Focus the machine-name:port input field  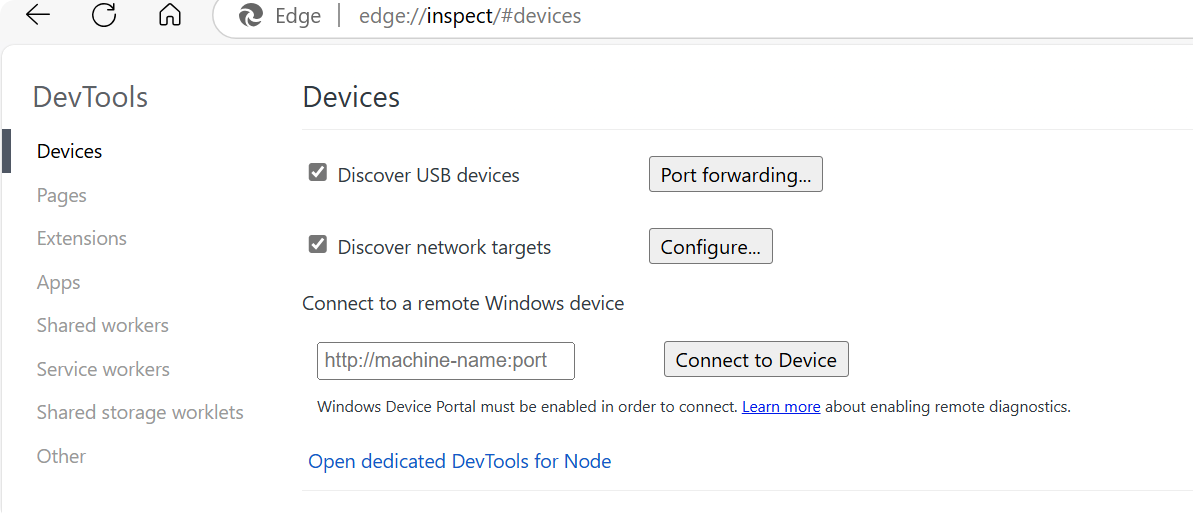[x=445, y=361]
